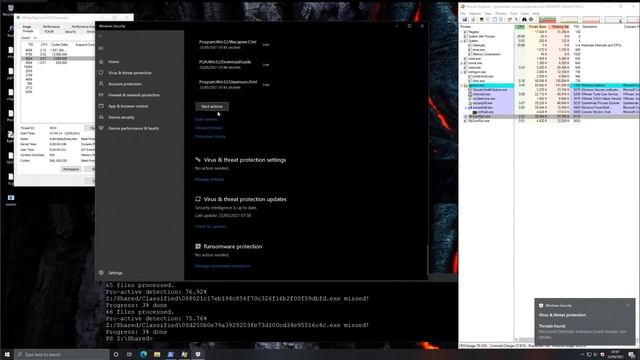Open Process Explorer Help menu
The image size is (640, 360).
point(536,13)
